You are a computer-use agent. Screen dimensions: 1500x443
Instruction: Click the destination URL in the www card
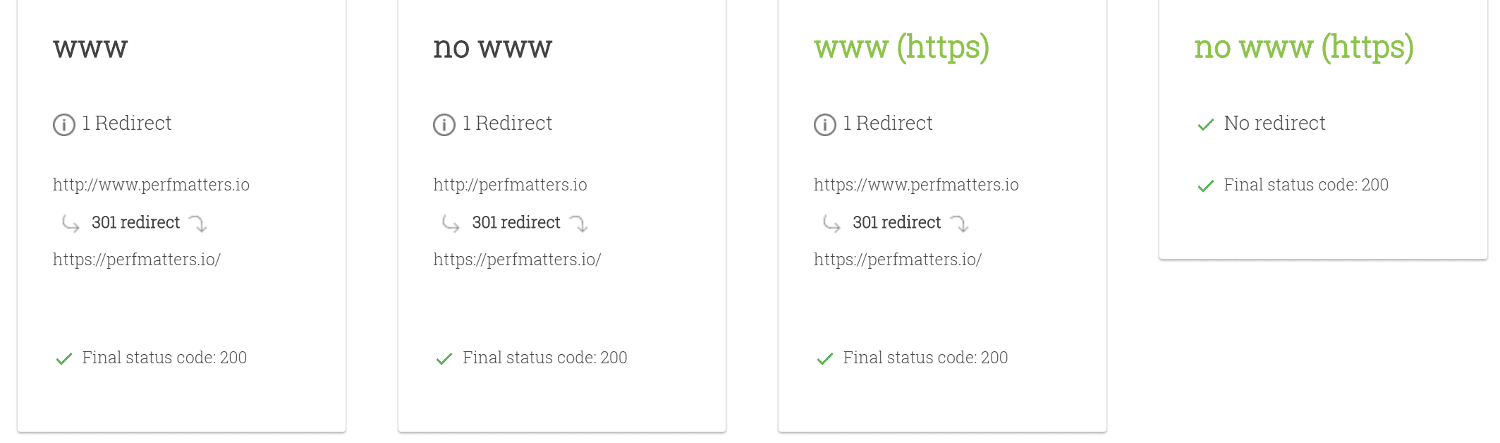point(136,260)
